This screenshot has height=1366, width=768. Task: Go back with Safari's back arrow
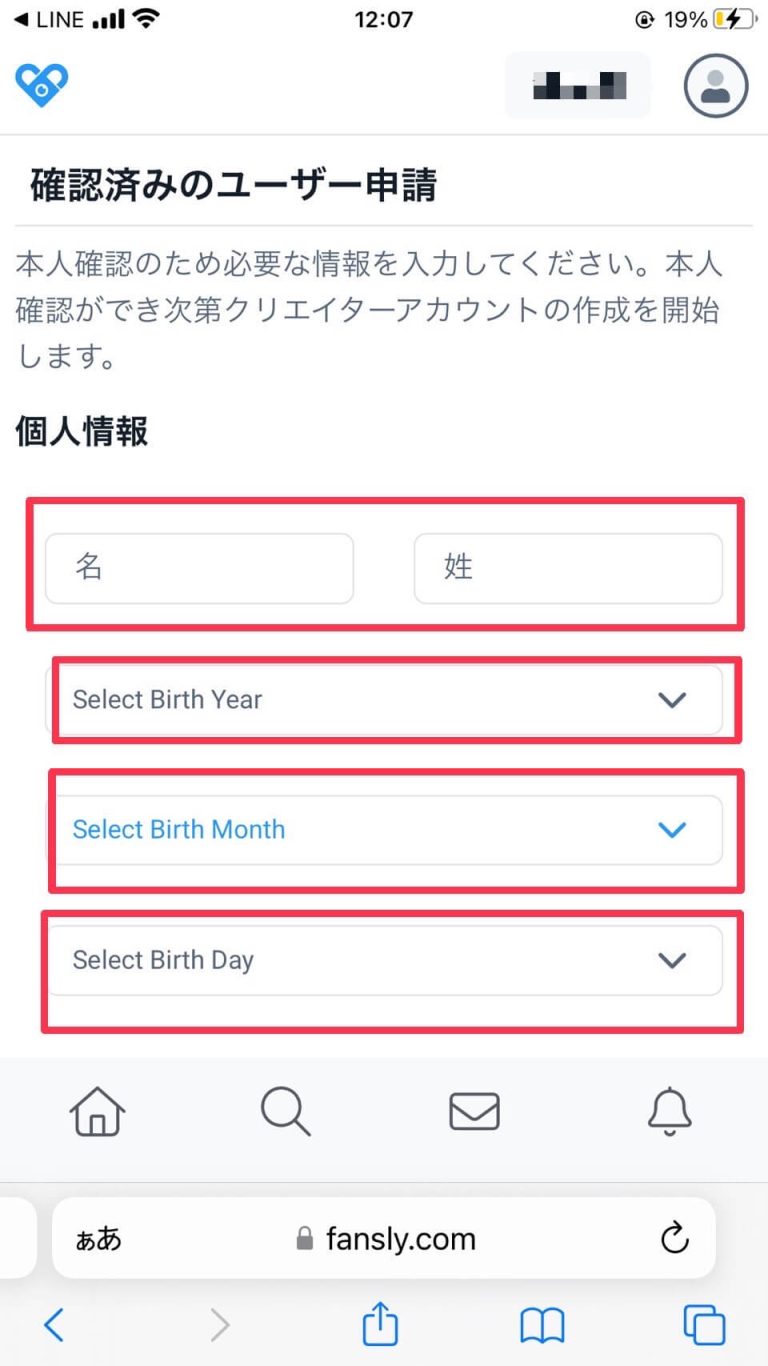pos(54,1326)
